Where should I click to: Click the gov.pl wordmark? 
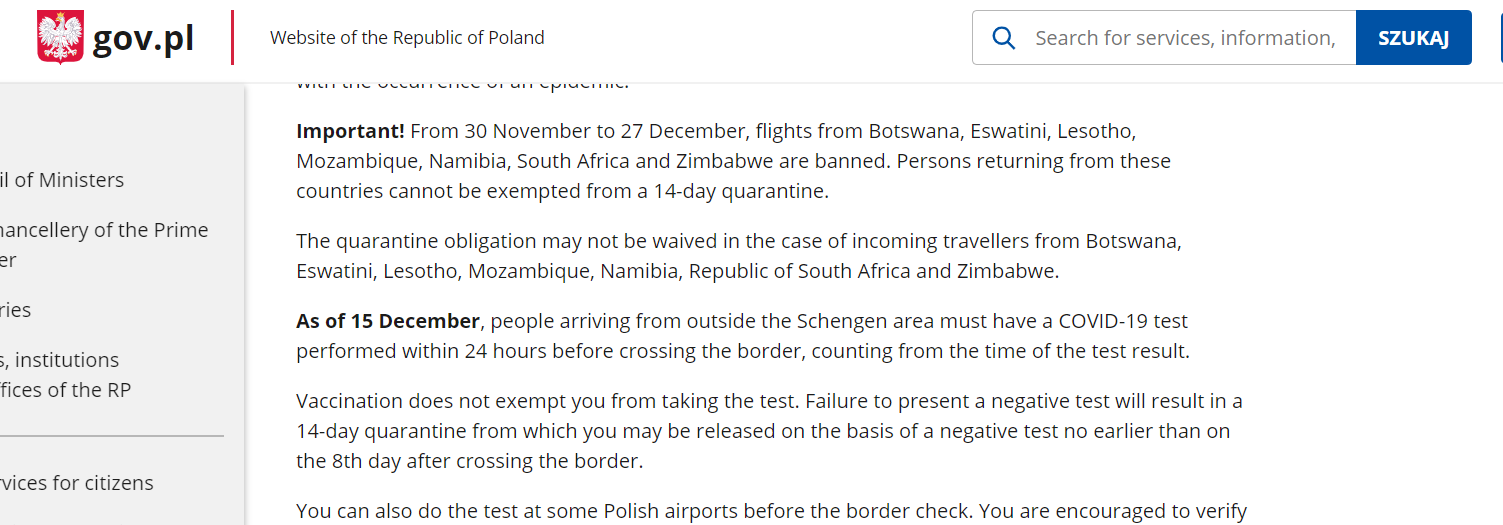143,38
